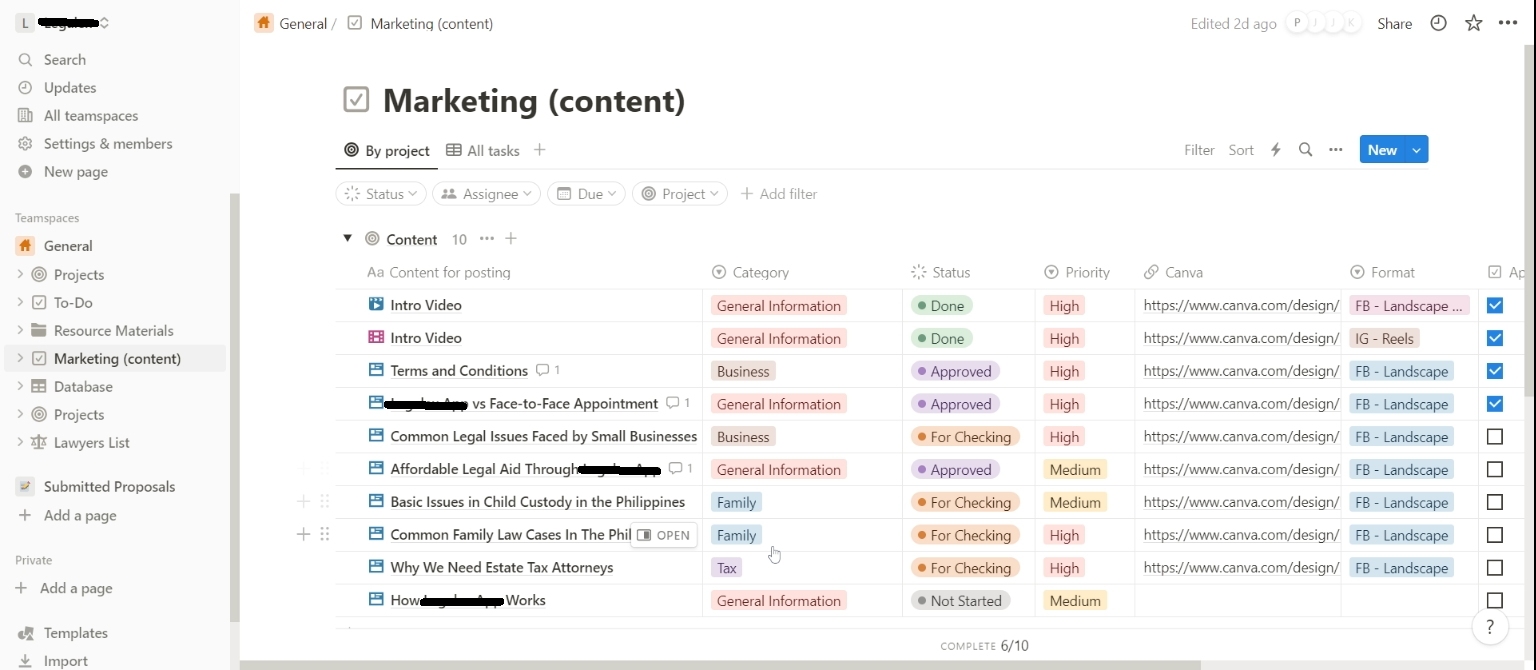Open page history clock icon
This screenshot has height=670, width=1536.
[1438, 23]
